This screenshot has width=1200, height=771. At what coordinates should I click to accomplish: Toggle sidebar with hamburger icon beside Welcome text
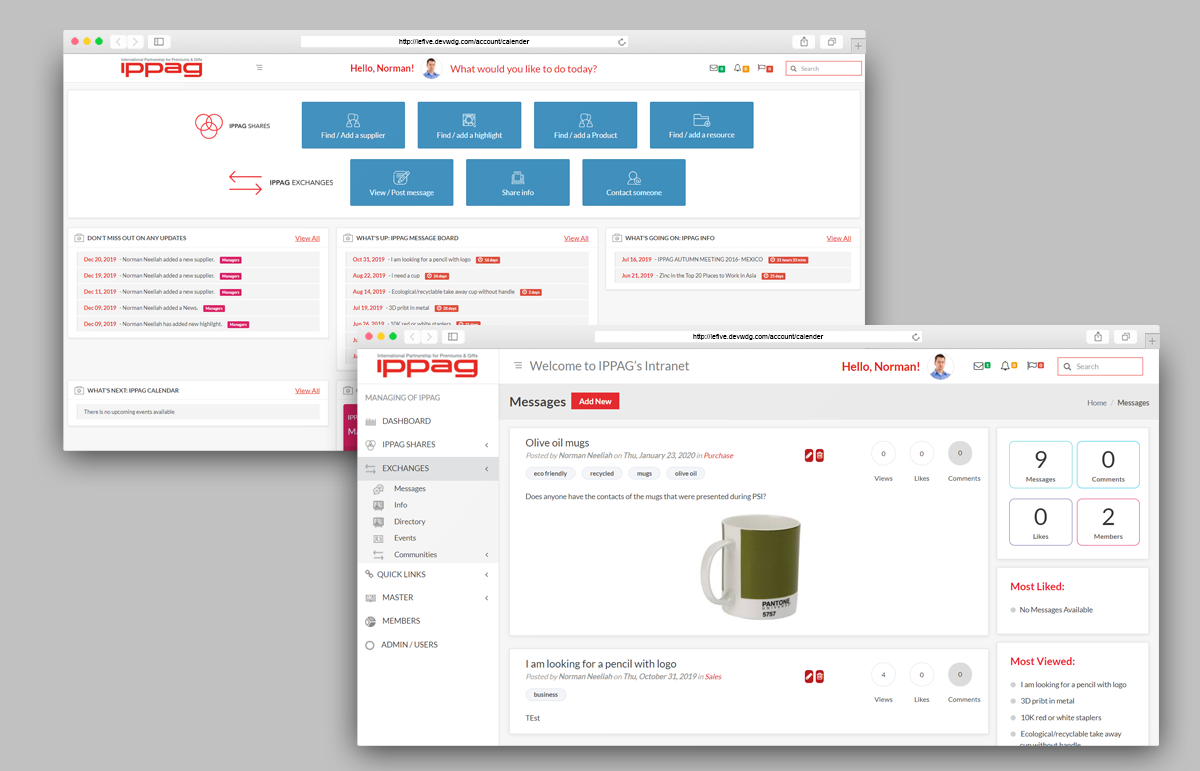[518, 366]
